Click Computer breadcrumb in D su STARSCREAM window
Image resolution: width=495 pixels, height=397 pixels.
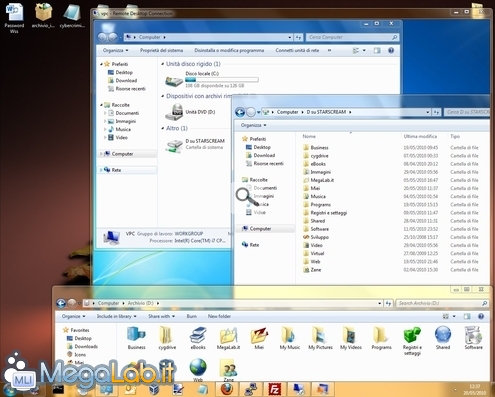tap(287, 112)
